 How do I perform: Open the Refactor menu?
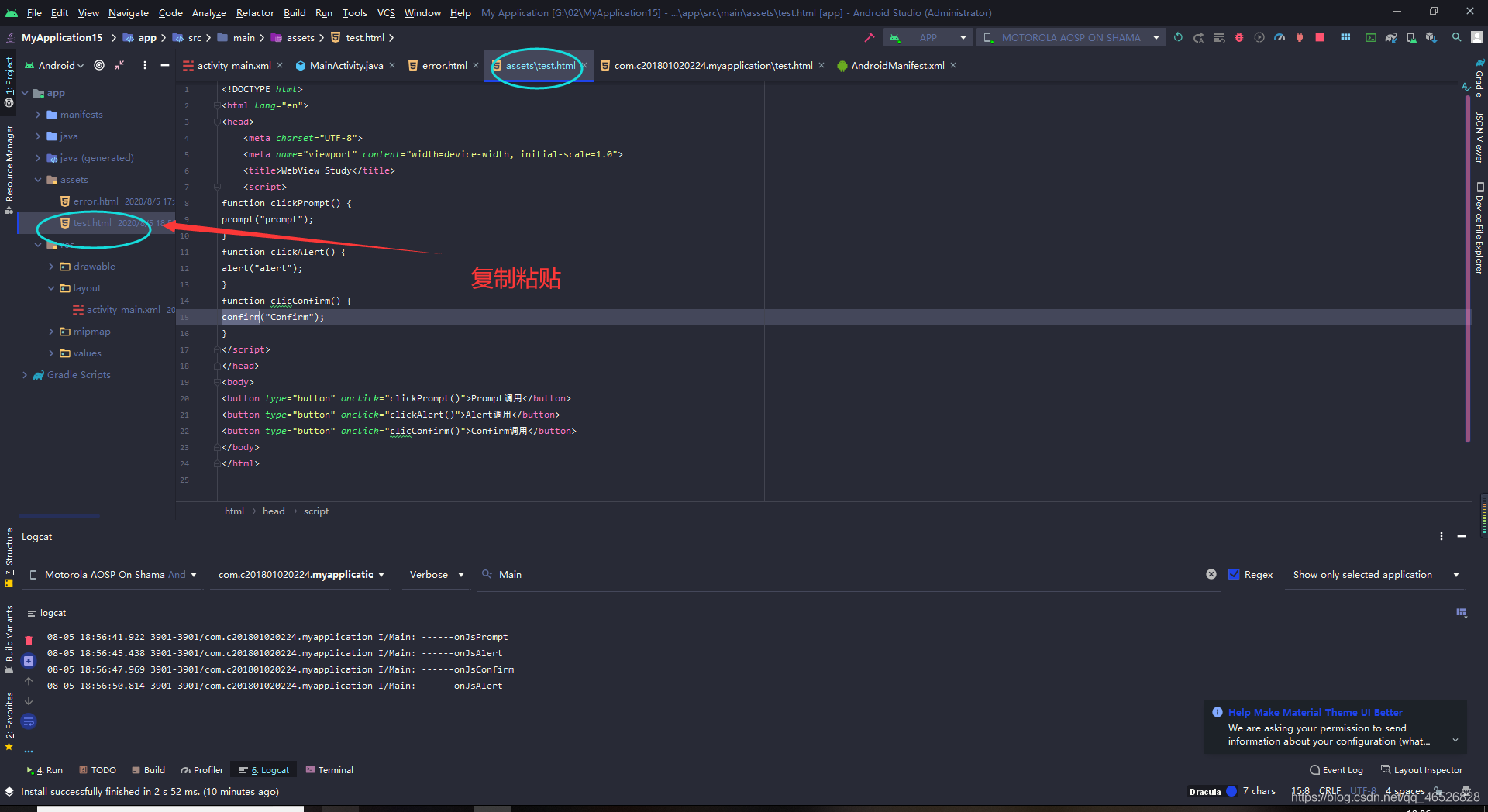point(255,12)
